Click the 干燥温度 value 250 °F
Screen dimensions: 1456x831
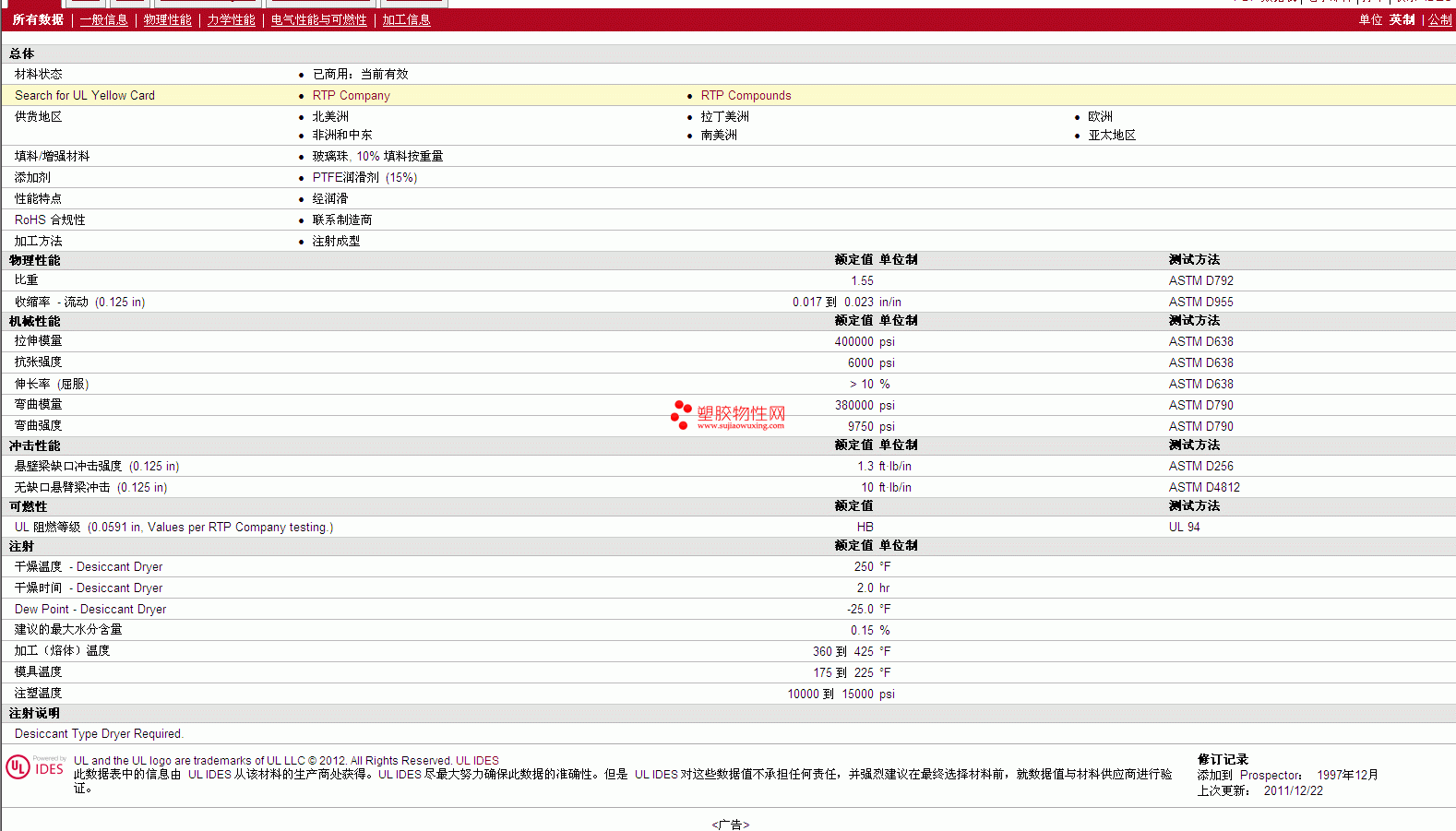point(872,566)
